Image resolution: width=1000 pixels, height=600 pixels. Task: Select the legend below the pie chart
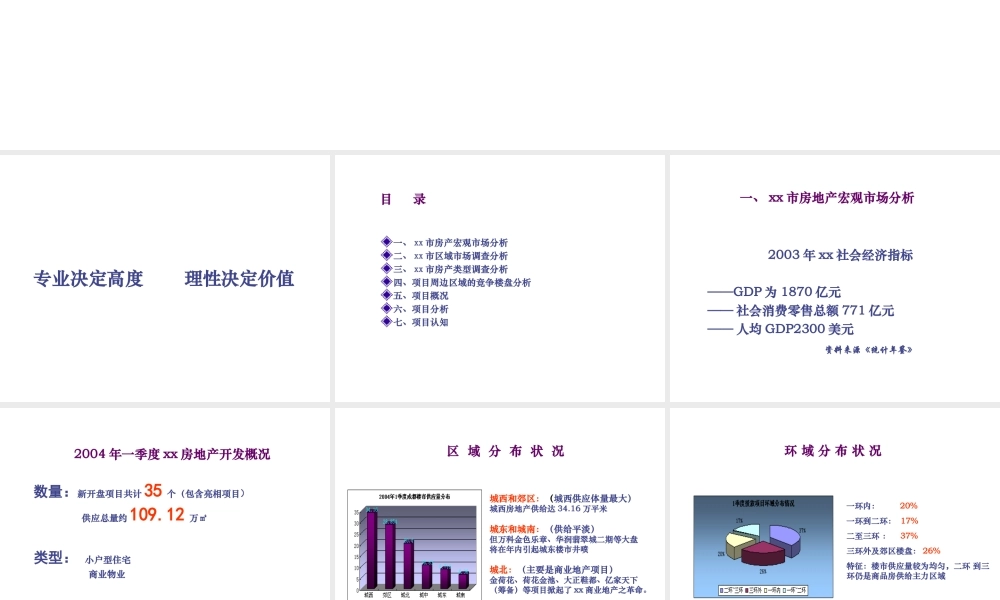tap(762, 588)
